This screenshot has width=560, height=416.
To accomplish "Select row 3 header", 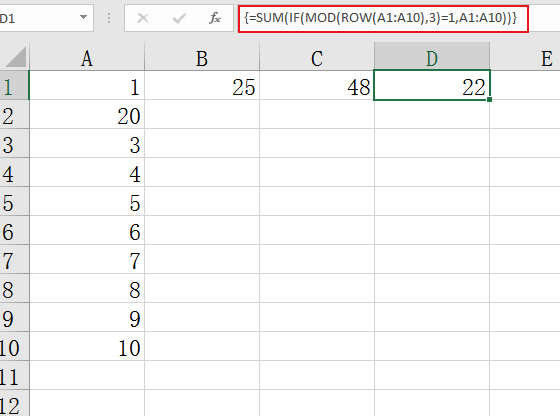I will click(x=14, y=143).
